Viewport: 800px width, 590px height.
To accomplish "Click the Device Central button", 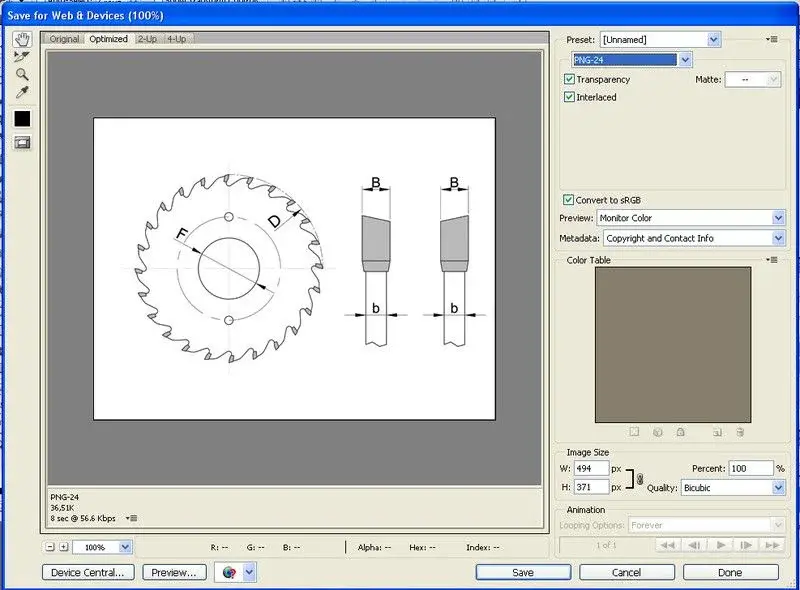I will 88,573.
